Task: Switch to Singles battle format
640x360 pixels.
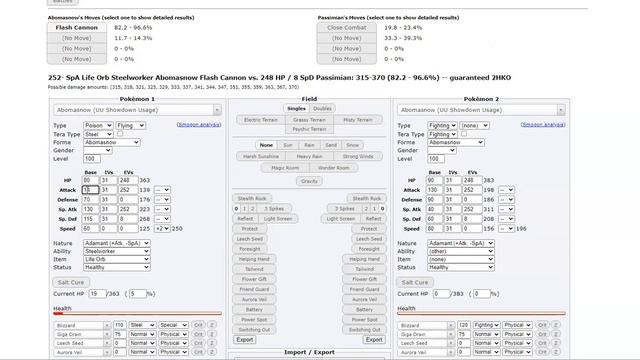Action: pyautogui.click(x=296, y=109)
